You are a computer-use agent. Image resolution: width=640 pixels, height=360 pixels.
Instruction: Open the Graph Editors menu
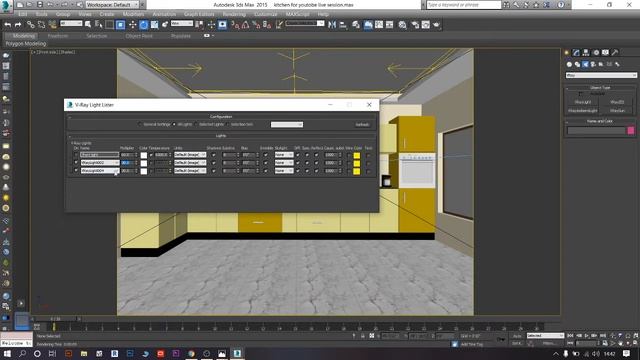pyautogui.click(x=199, y=14)
